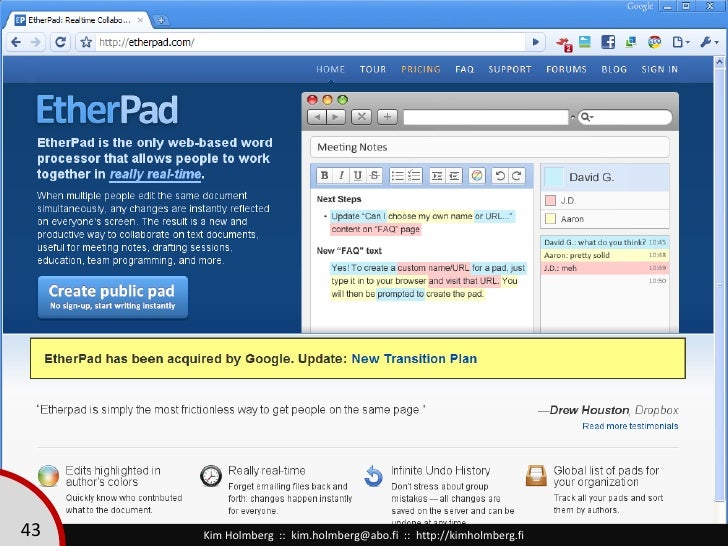
Task: Click the 'J.D.: meh' chat message
Action: pos(605,268)
